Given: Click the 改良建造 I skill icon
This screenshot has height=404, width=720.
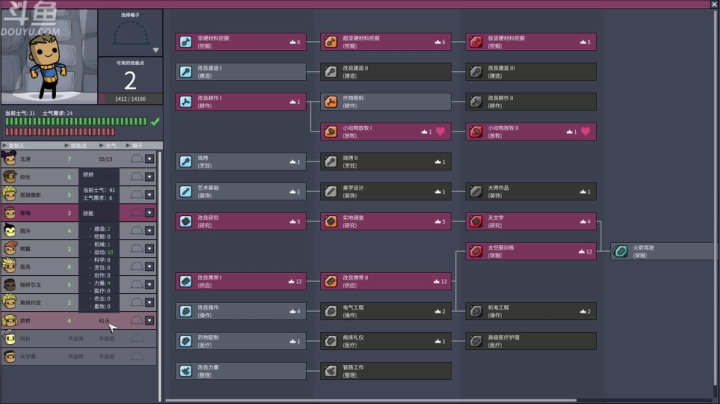Looking at the screenshot, I should click(187, 72).
